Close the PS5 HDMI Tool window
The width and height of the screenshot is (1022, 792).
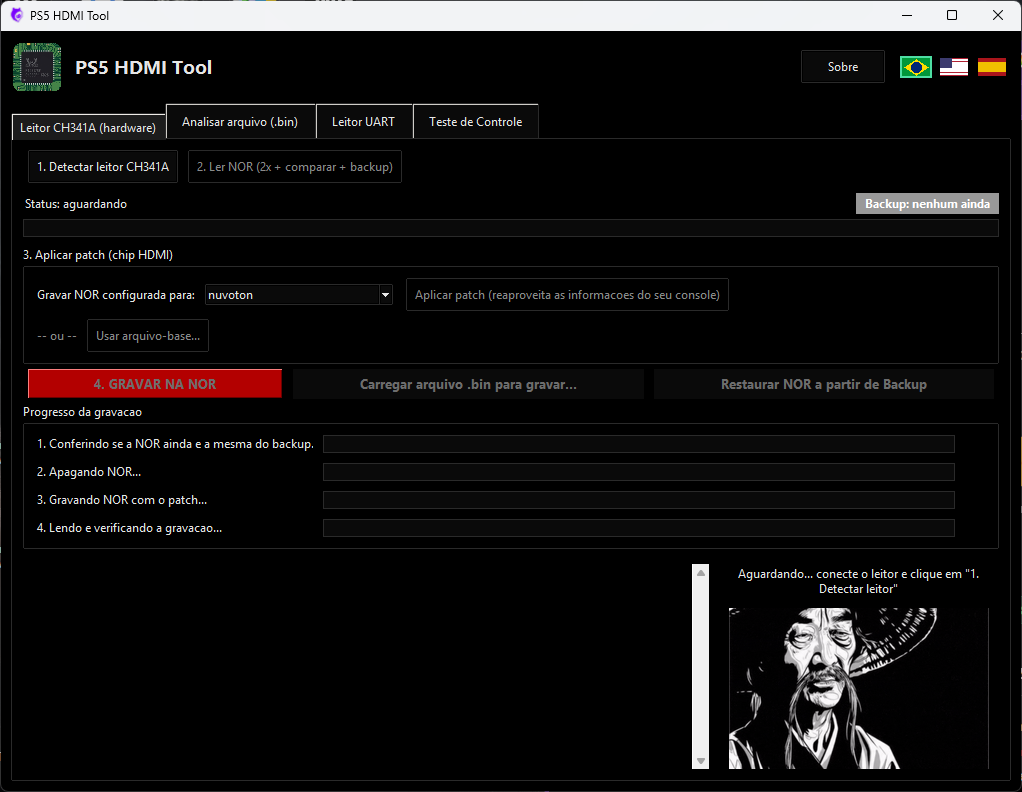click(x=998, y=15)
